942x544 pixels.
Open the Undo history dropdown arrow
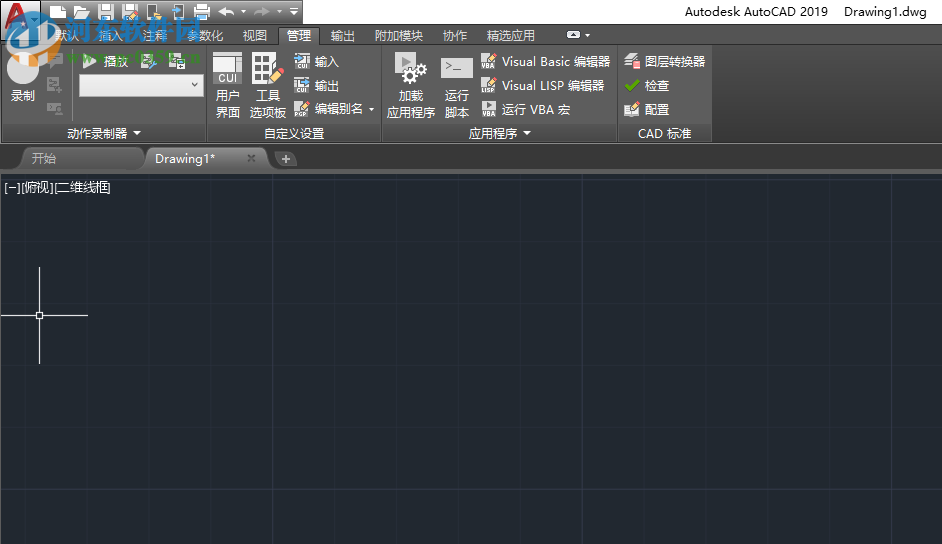(x=243, y=11)
